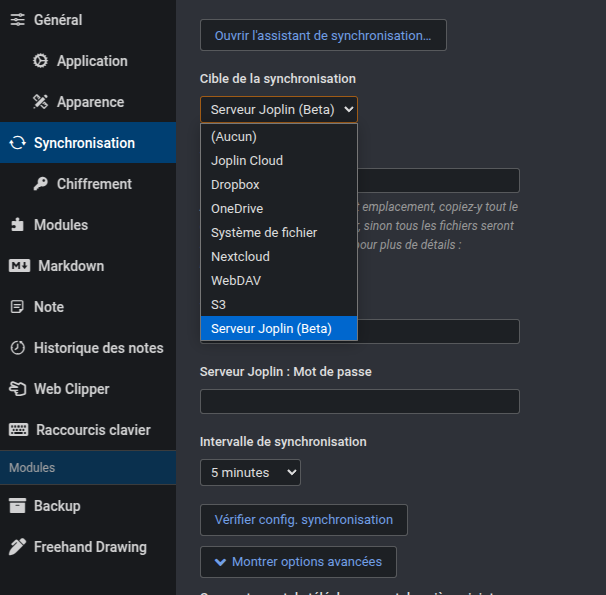
Task: Open the Backup plugin settings
Action: 88,505
